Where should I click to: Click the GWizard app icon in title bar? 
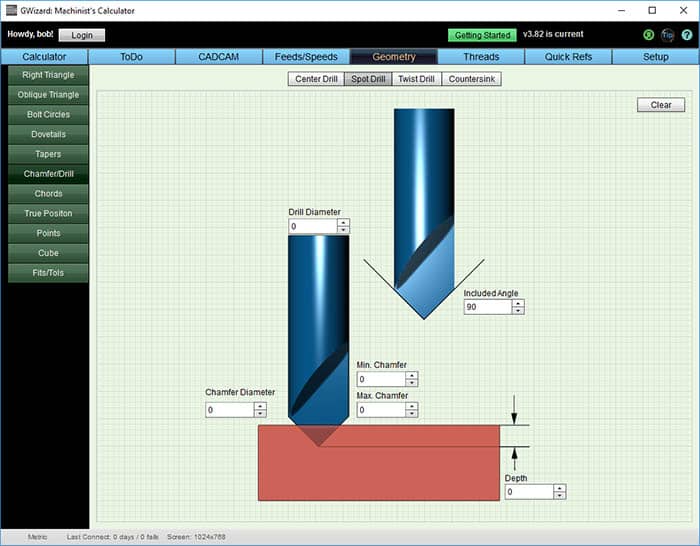tap(11, 10)
